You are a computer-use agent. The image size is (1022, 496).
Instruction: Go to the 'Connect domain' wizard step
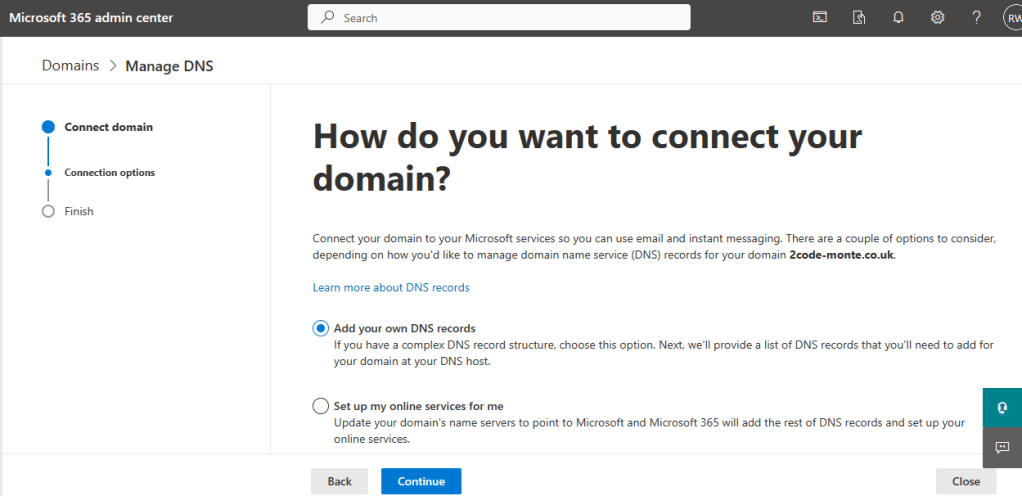click(x=108, y=127)
